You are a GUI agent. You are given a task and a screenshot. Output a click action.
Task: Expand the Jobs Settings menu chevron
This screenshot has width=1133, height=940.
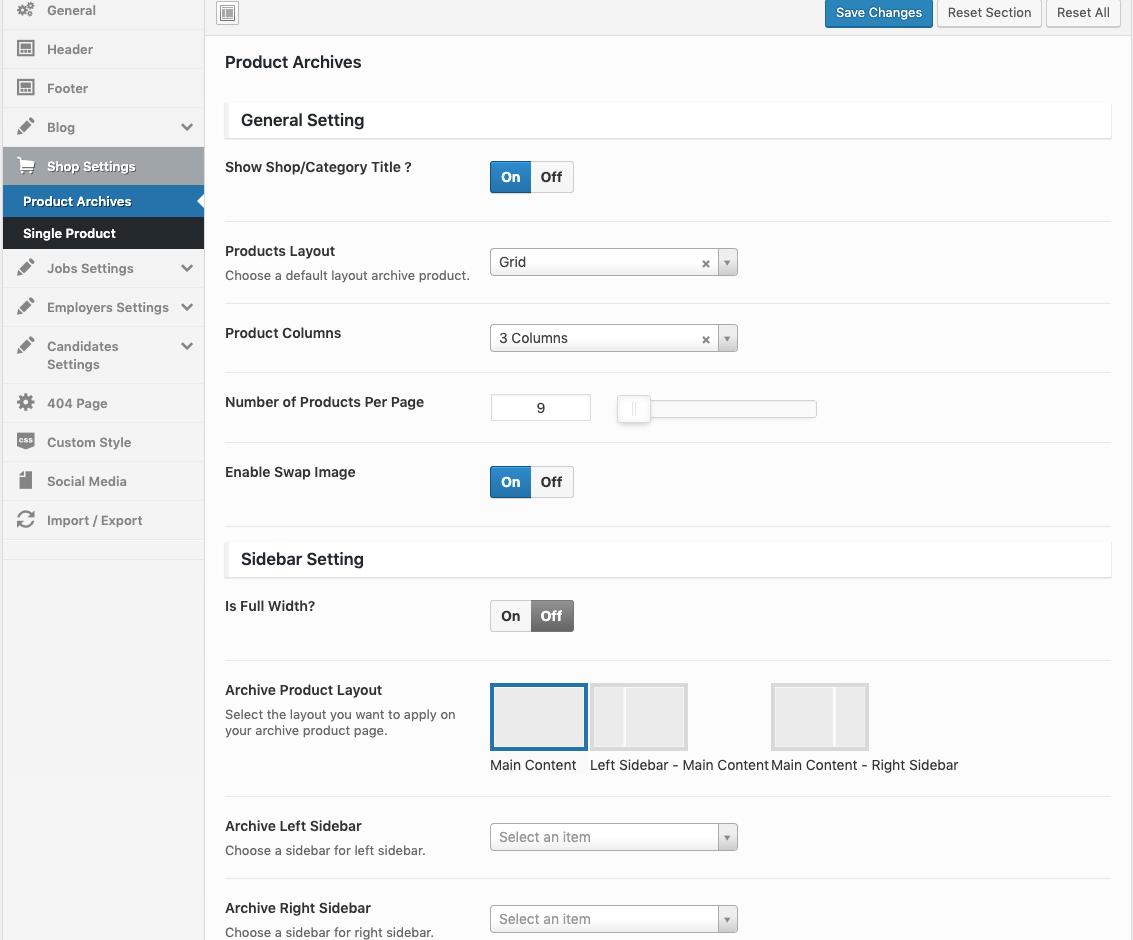click(187, 268)
